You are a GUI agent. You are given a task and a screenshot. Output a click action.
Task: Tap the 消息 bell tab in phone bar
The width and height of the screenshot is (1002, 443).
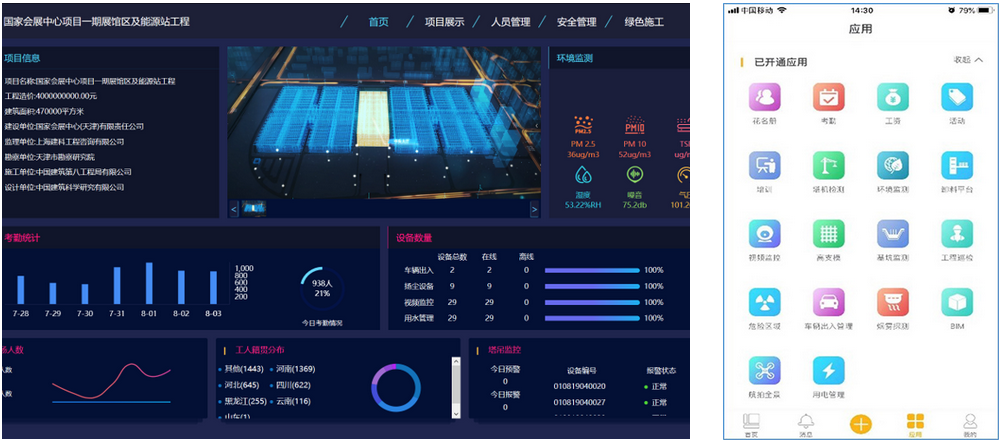coord(806,426)
